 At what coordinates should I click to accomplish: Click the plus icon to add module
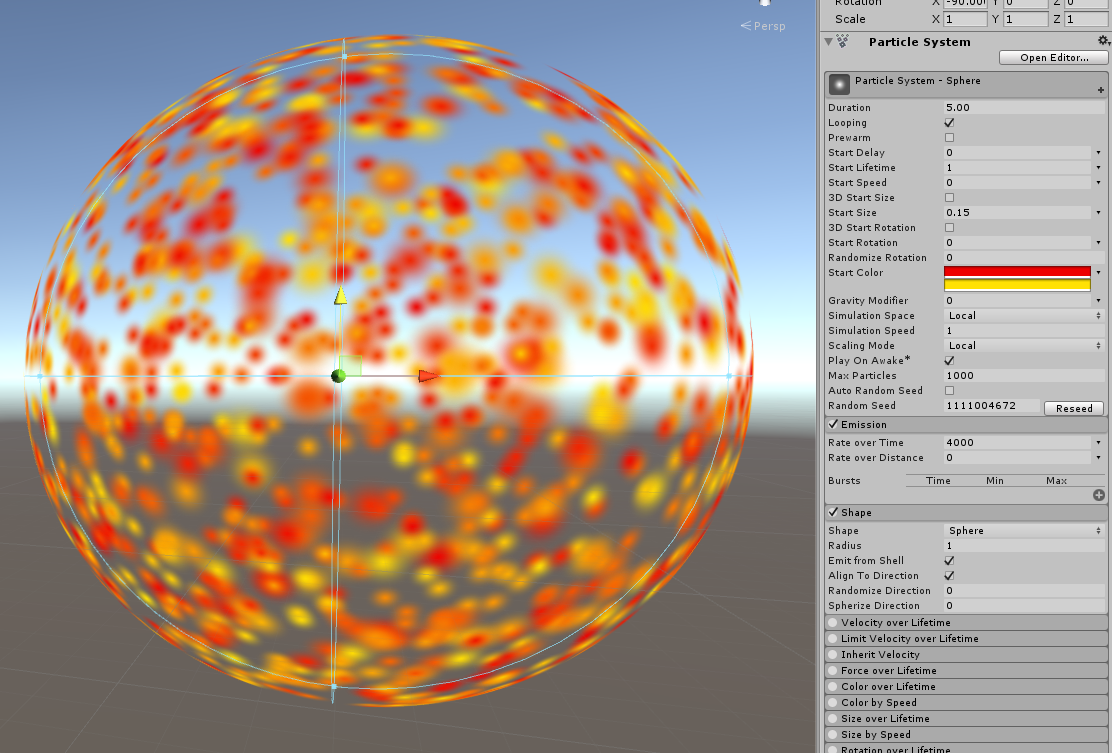1101,90
